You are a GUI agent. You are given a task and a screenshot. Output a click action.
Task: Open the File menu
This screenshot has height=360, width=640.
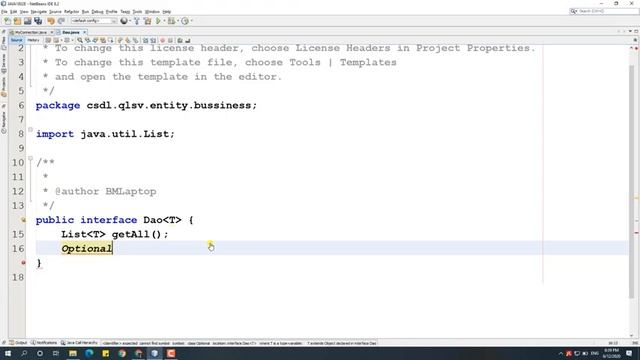[x=4, y=12]
